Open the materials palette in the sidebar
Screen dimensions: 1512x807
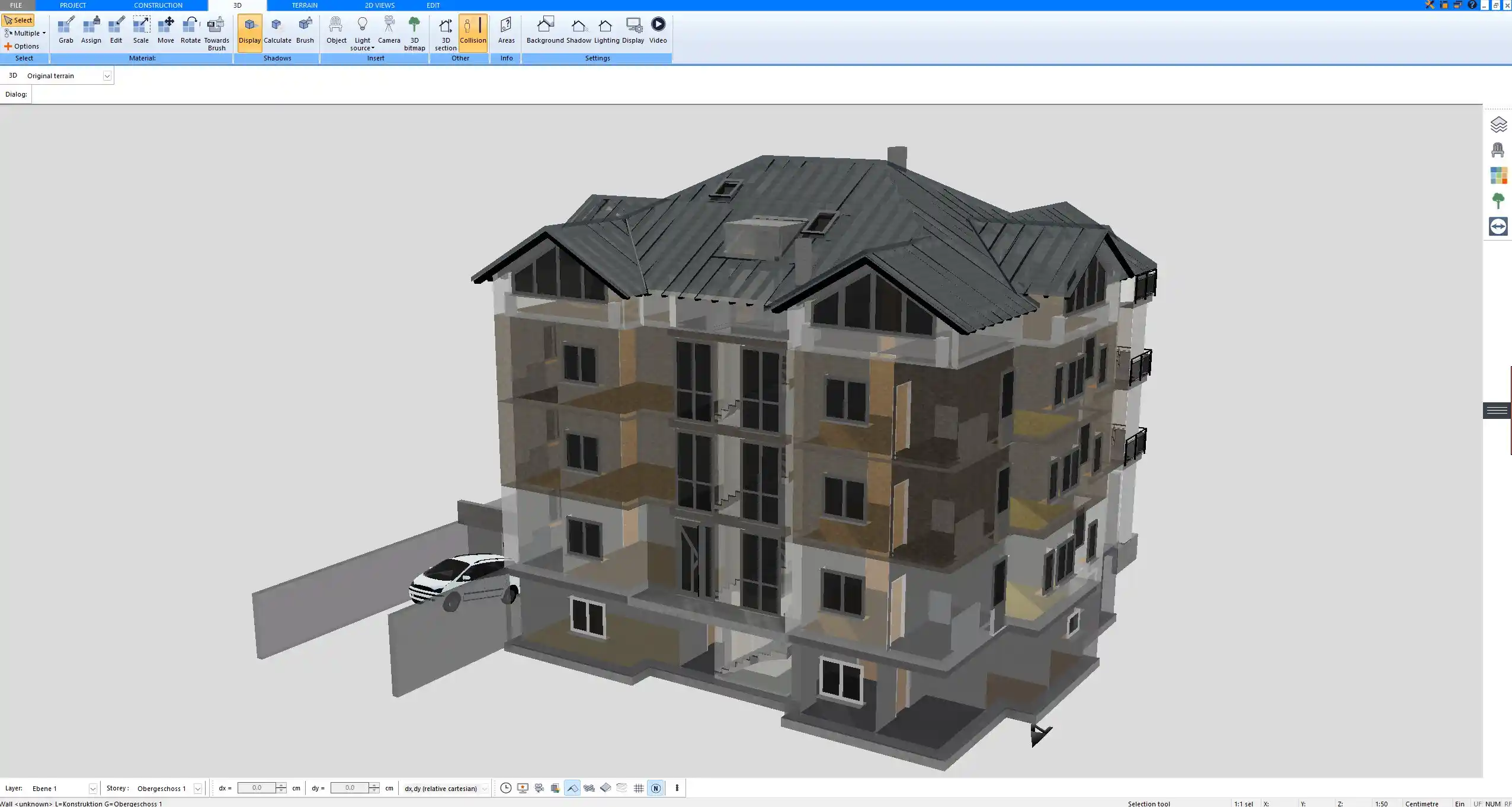click(1498, 175)
